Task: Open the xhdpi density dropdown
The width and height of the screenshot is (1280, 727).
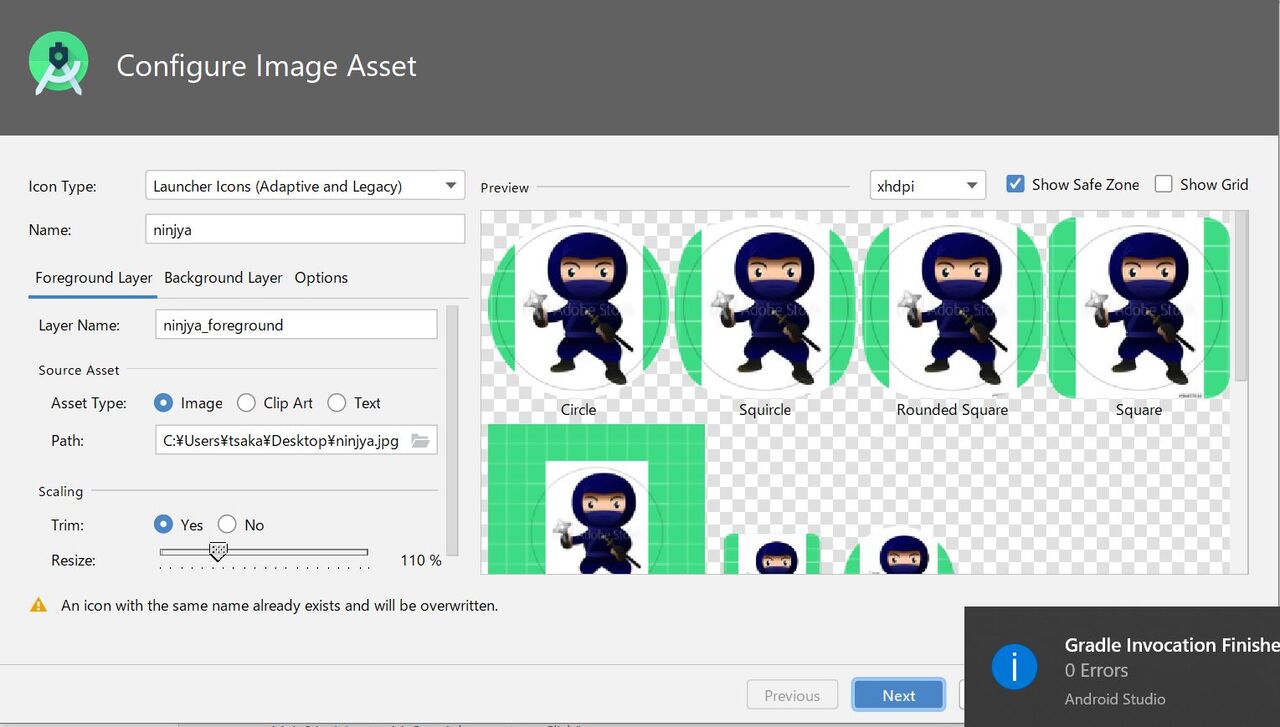Action: 928,186
